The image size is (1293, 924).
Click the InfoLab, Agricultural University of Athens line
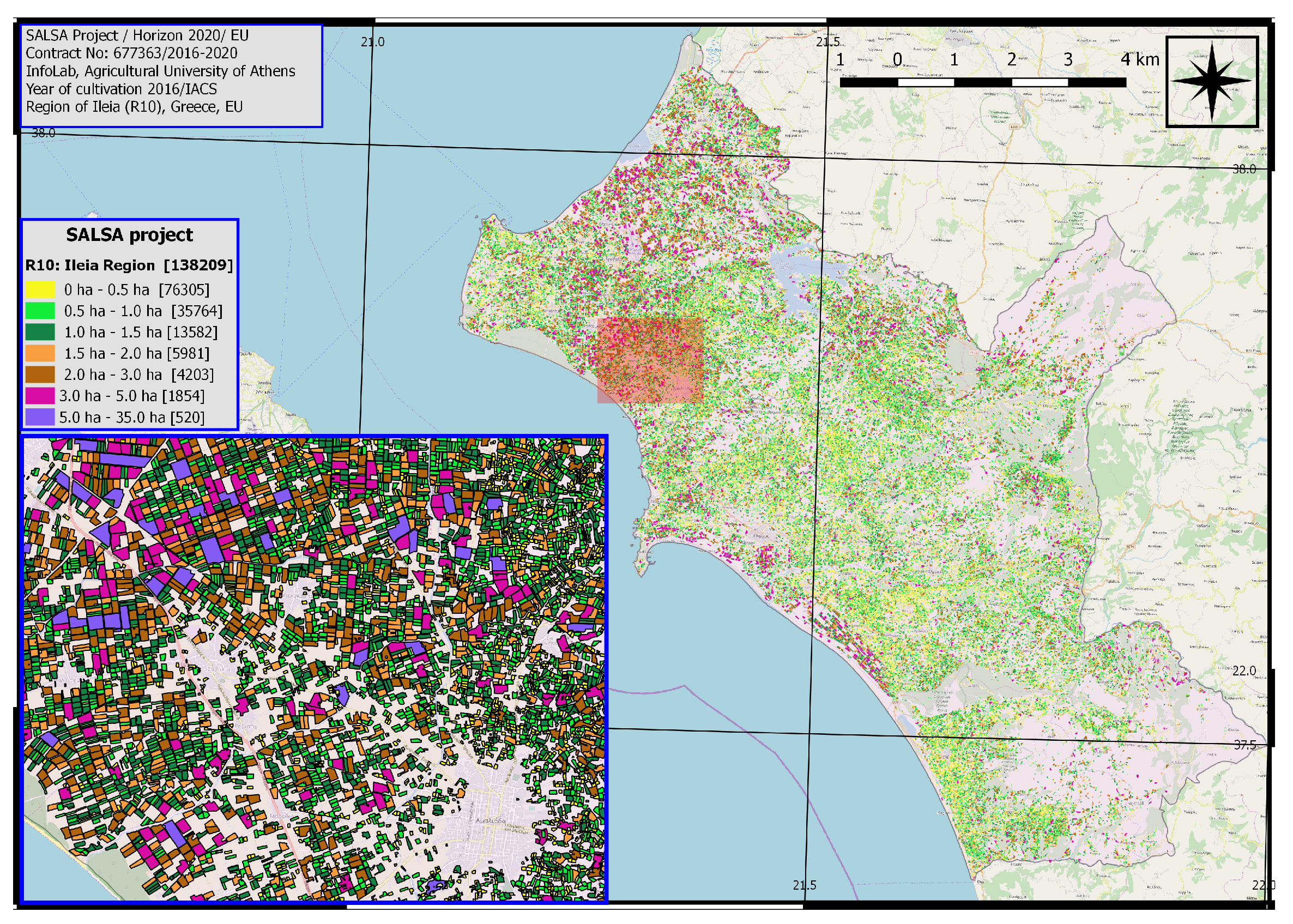pos(160,71)
